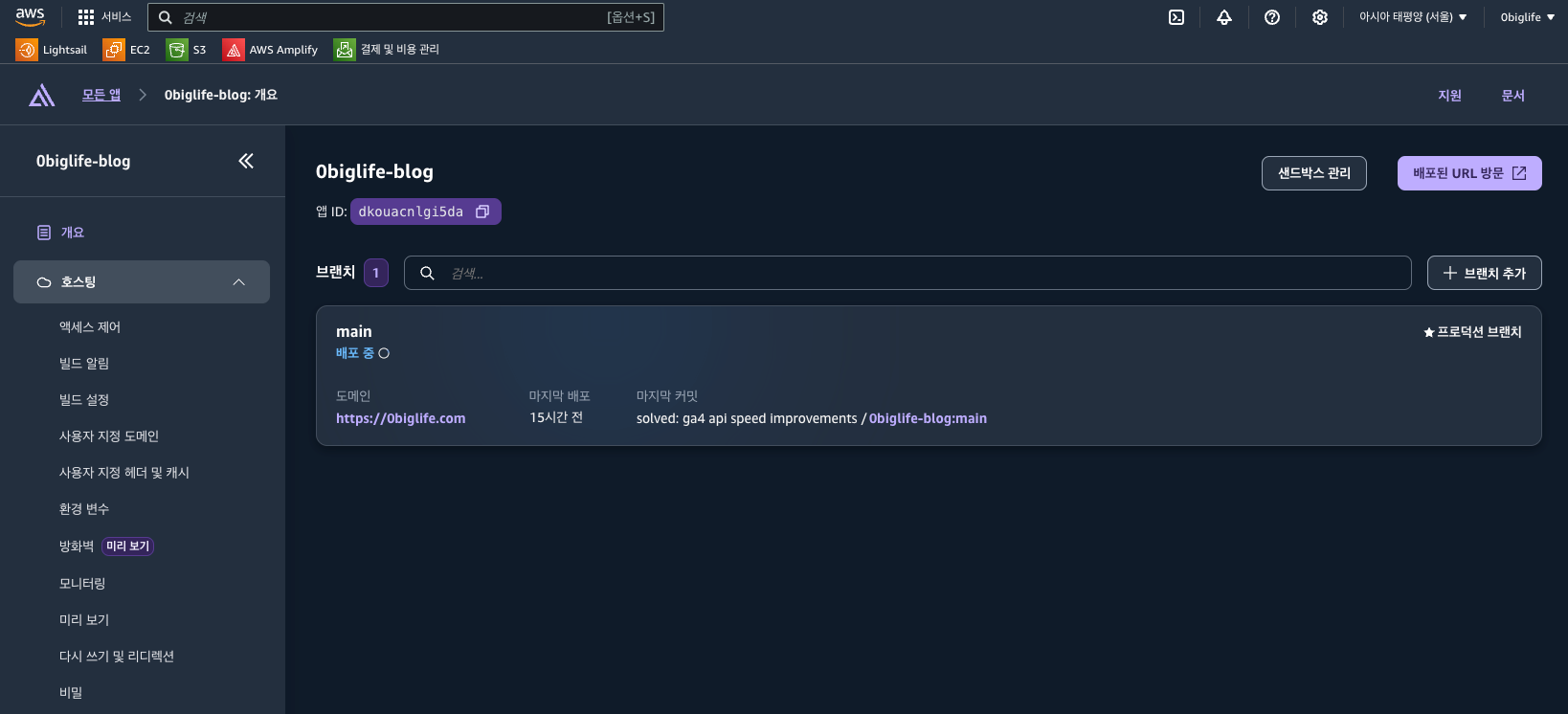The width and height of the screenshot is (1568, 714).
Task: Click the AWS console search field
Action: tap(406, 17)
